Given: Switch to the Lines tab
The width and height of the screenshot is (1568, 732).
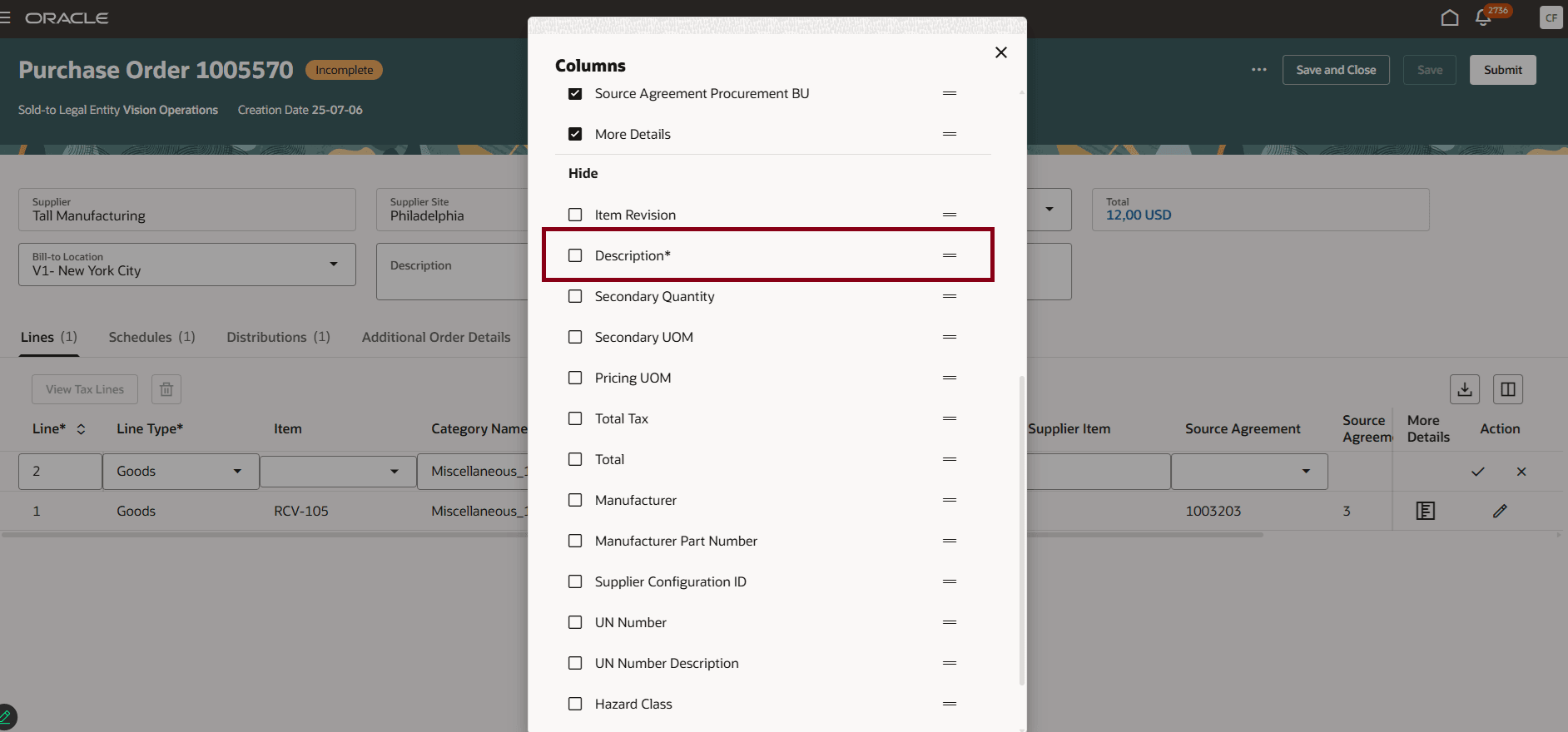Looking at the screenshot, I should point(49,337).
